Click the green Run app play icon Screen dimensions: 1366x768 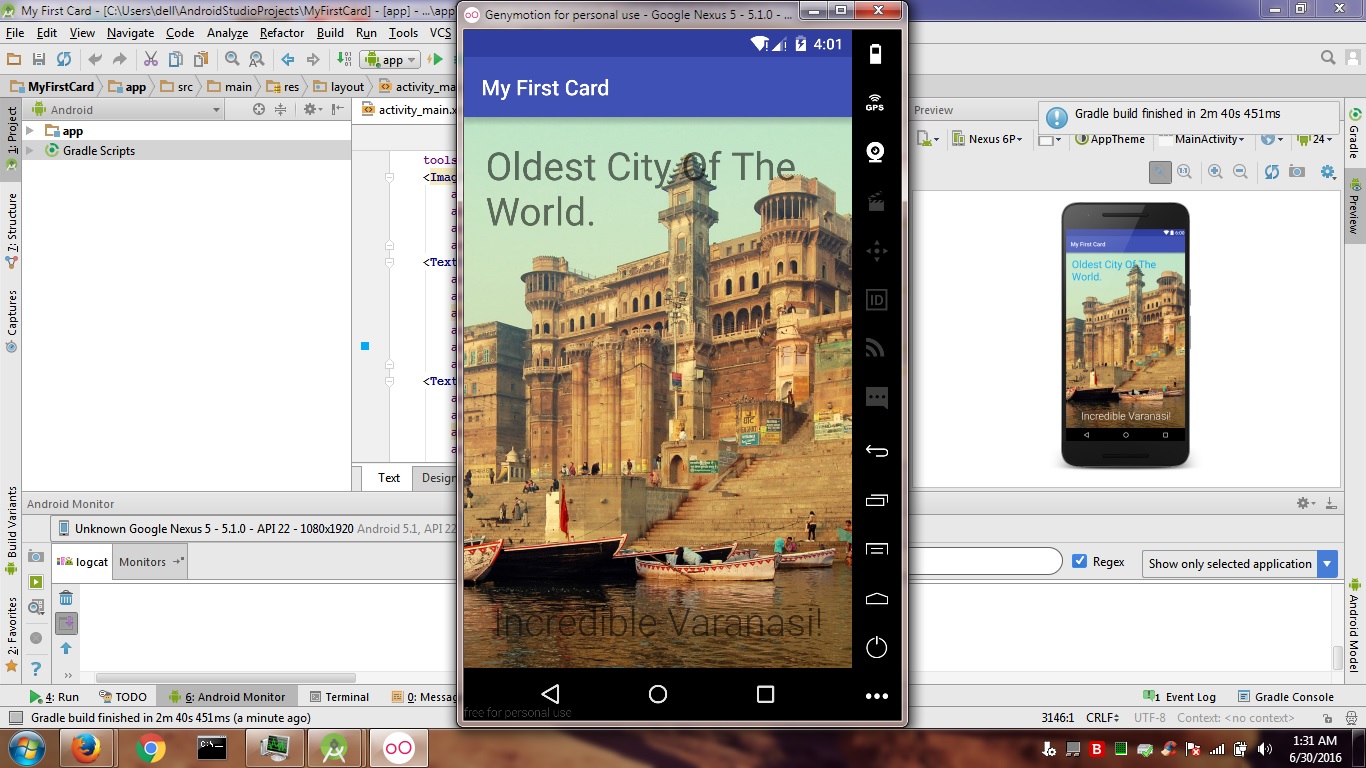436,60
